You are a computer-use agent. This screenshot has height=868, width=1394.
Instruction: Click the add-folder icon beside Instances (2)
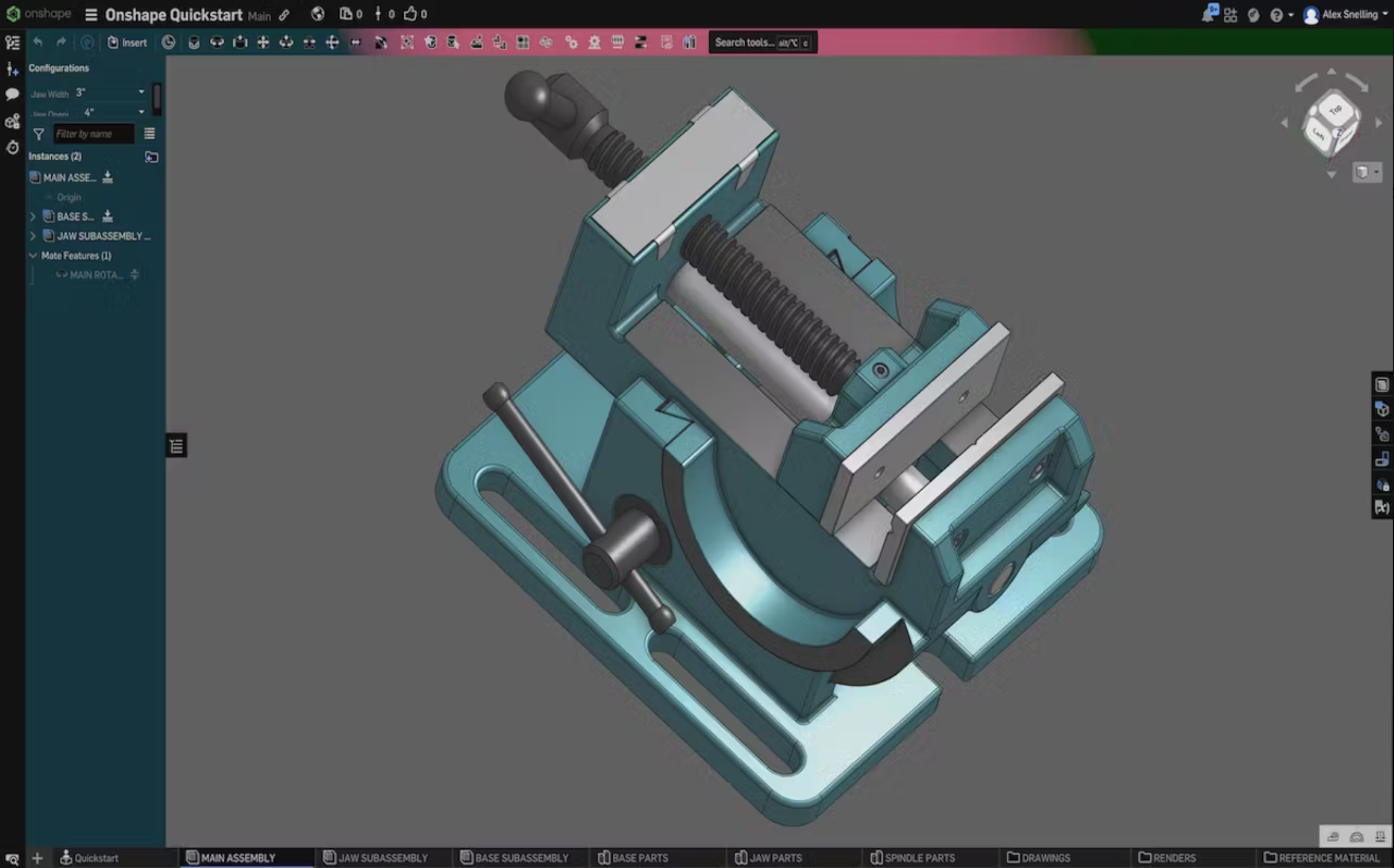(x=151, y=156)
